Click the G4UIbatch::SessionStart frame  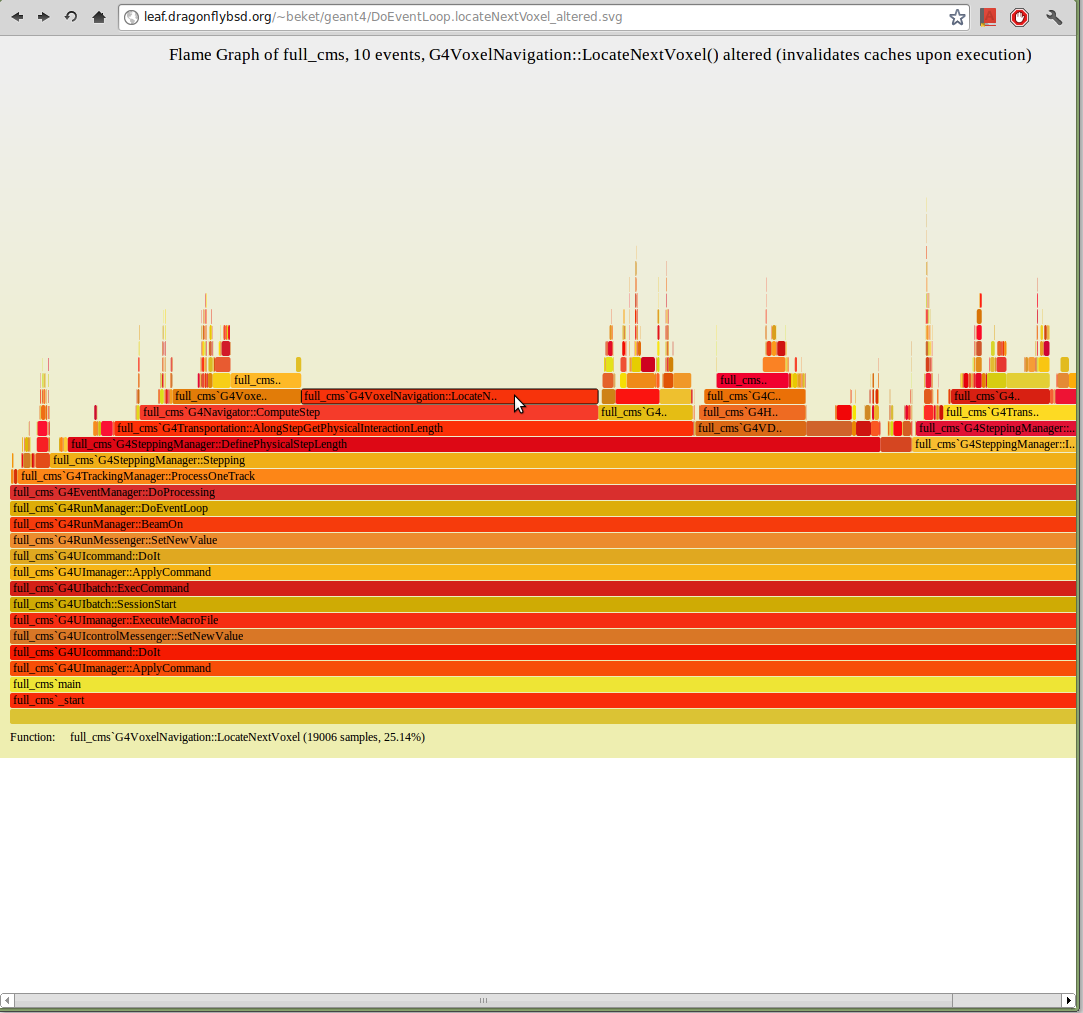(x=542, y=604)
